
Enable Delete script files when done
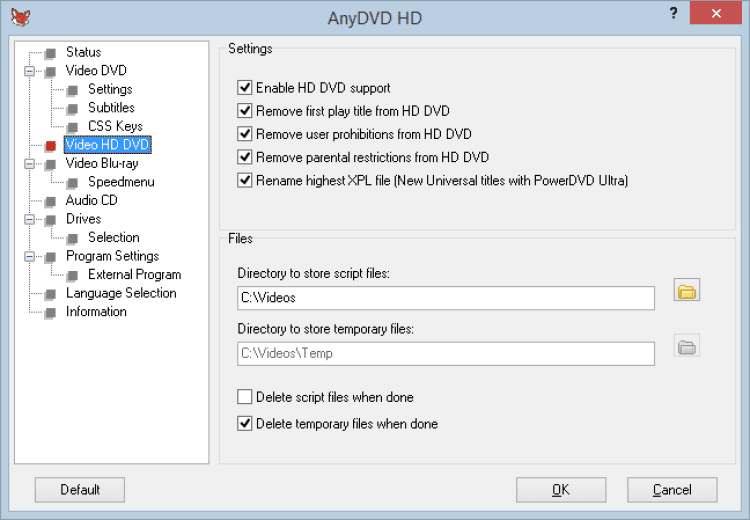[x=245, y=397]
